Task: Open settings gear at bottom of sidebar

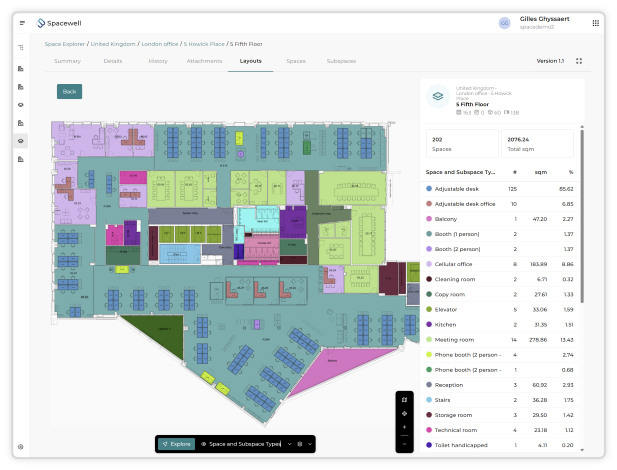Action: pos(21,447)
